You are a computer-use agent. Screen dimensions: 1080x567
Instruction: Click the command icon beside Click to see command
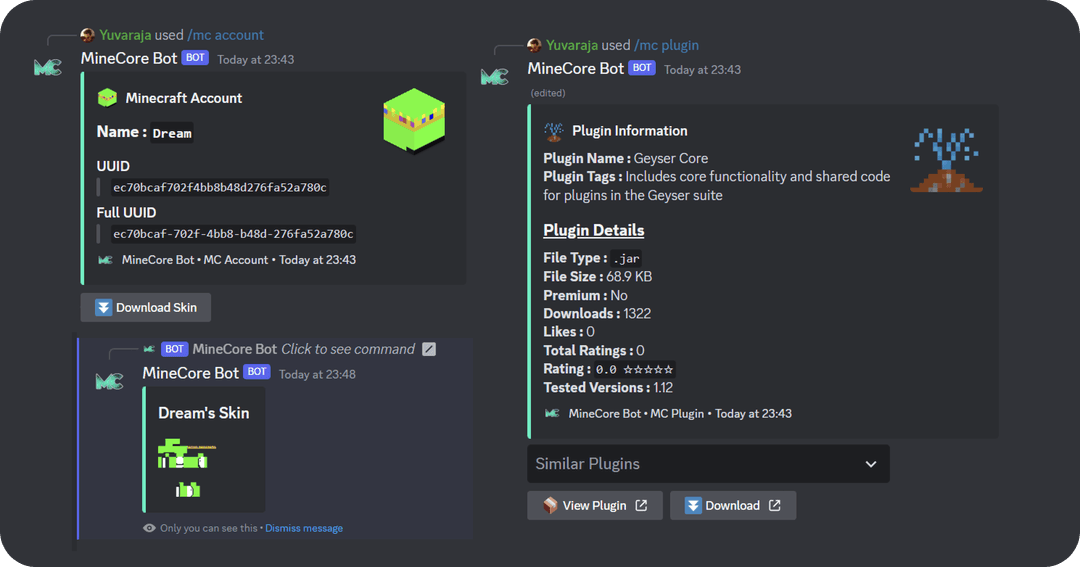[x=429, y=349]
